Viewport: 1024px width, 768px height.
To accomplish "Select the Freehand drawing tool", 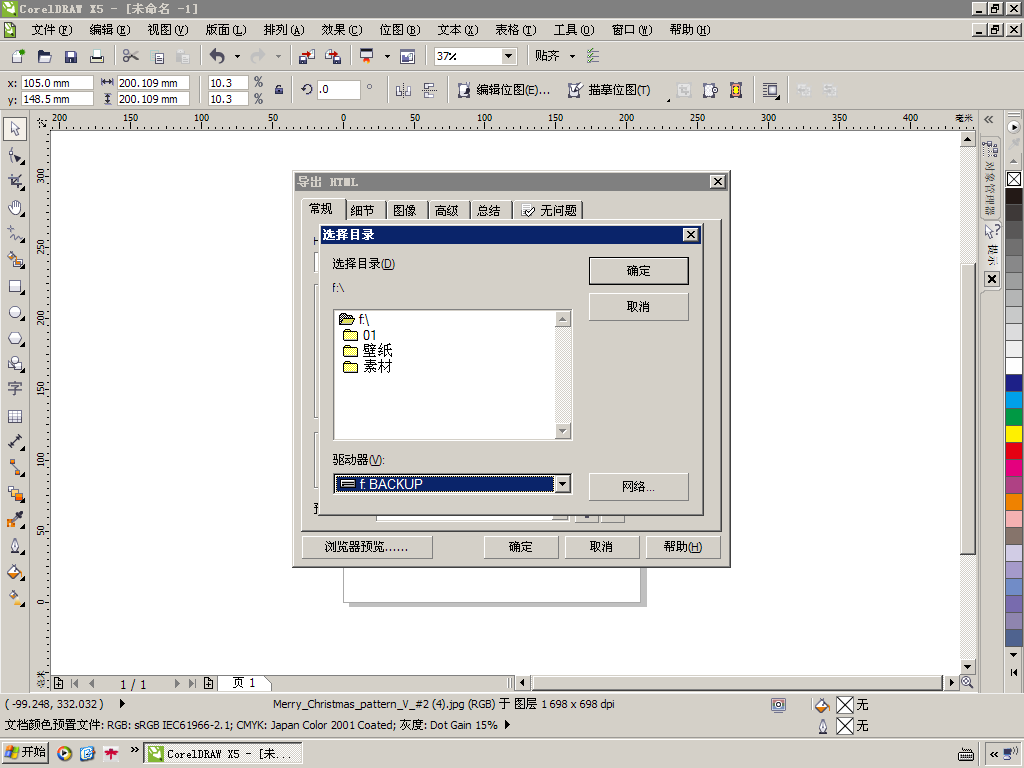I will click(x=15, y=234).
